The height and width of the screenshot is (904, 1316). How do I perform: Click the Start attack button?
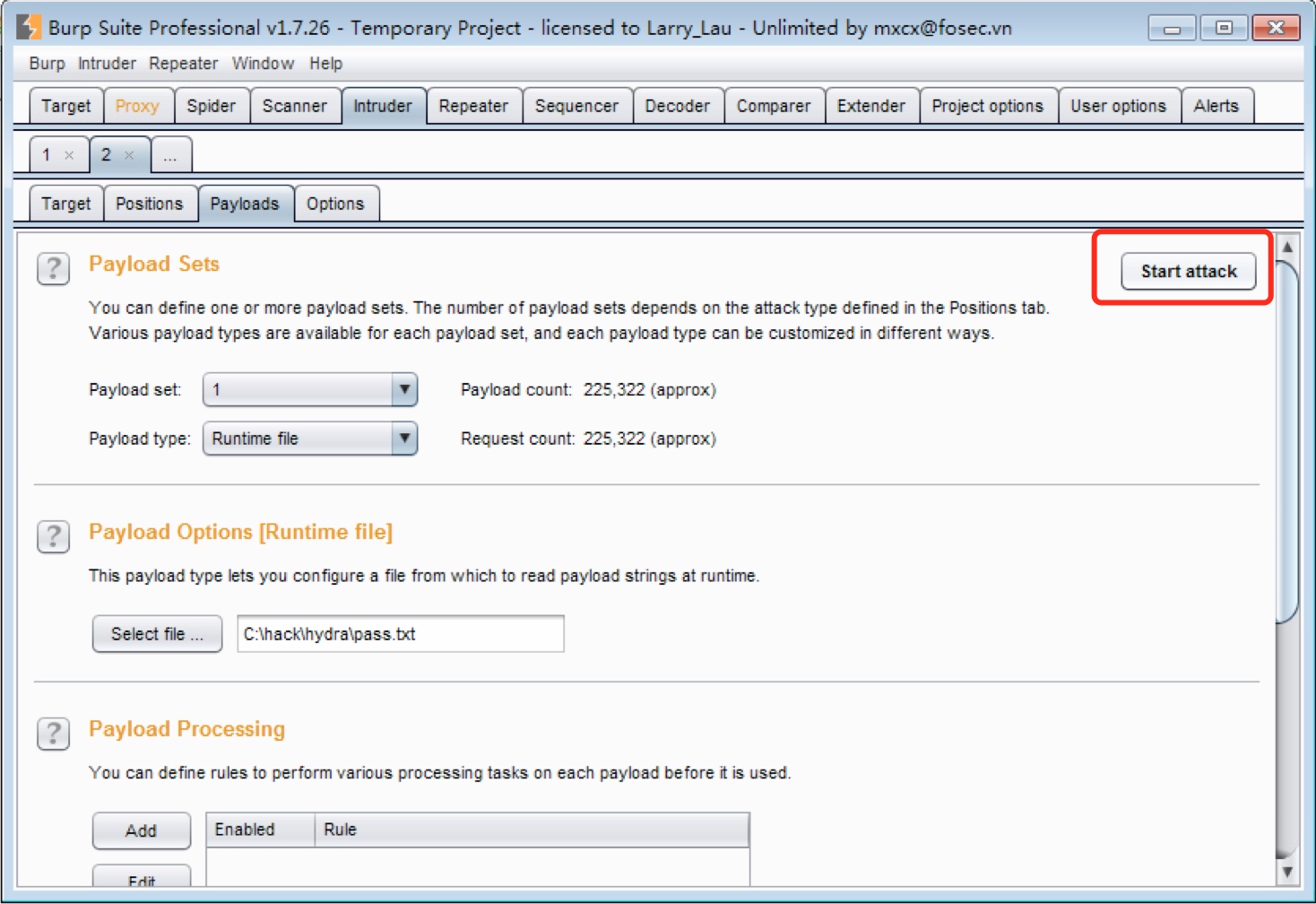point(1189,272)
